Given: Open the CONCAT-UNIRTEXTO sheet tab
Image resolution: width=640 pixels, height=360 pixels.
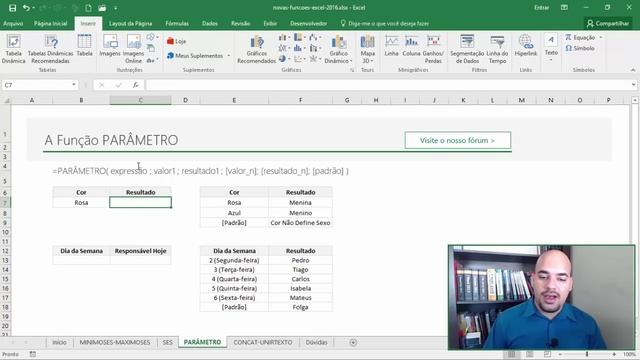Looking at the screenshot, I should click(263, 342).
